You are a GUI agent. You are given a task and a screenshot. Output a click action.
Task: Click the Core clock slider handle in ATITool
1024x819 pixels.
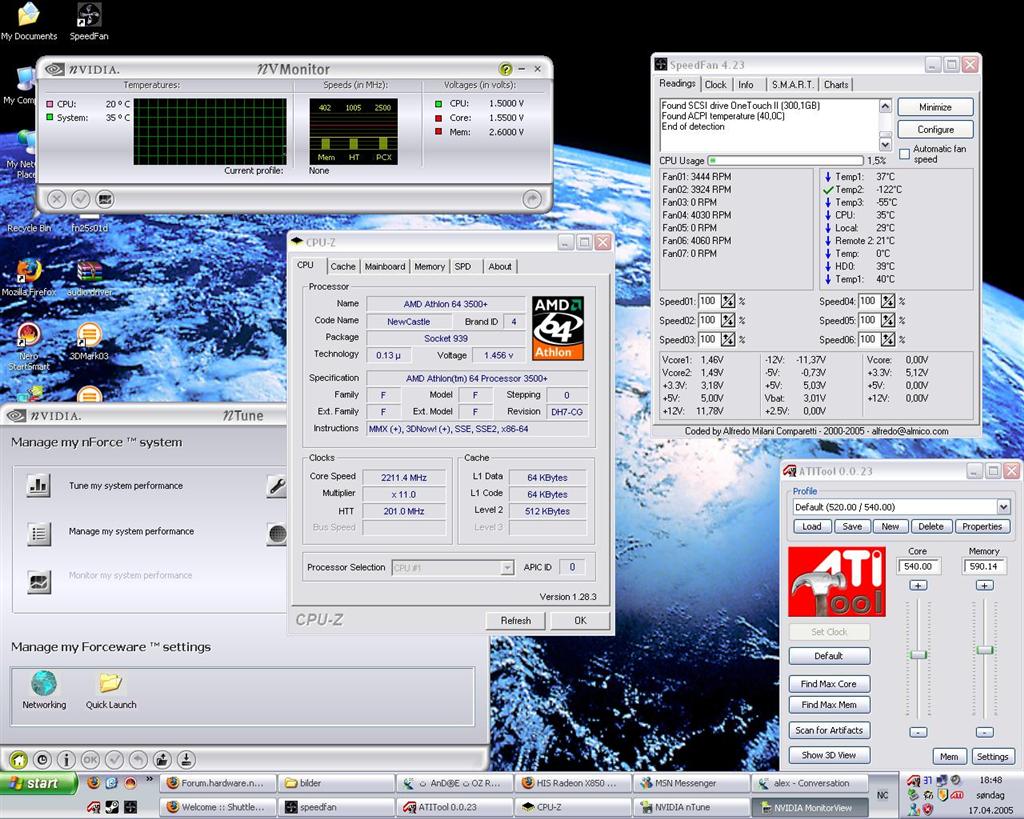918,655
